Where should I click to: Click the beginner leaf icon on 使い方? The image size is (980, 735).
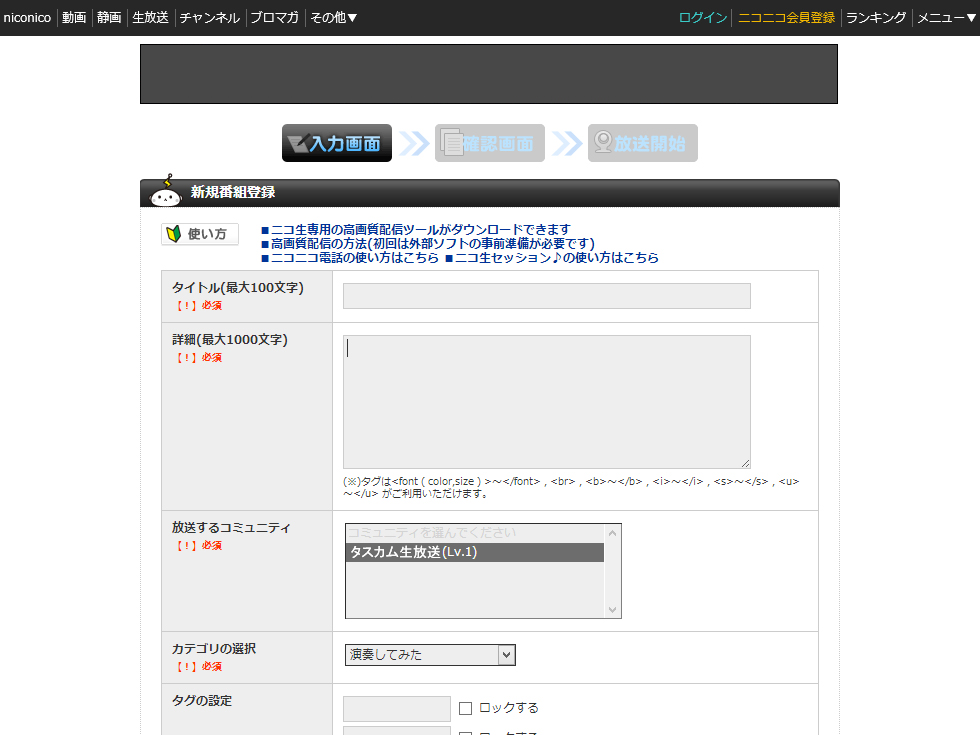(174, 234)
